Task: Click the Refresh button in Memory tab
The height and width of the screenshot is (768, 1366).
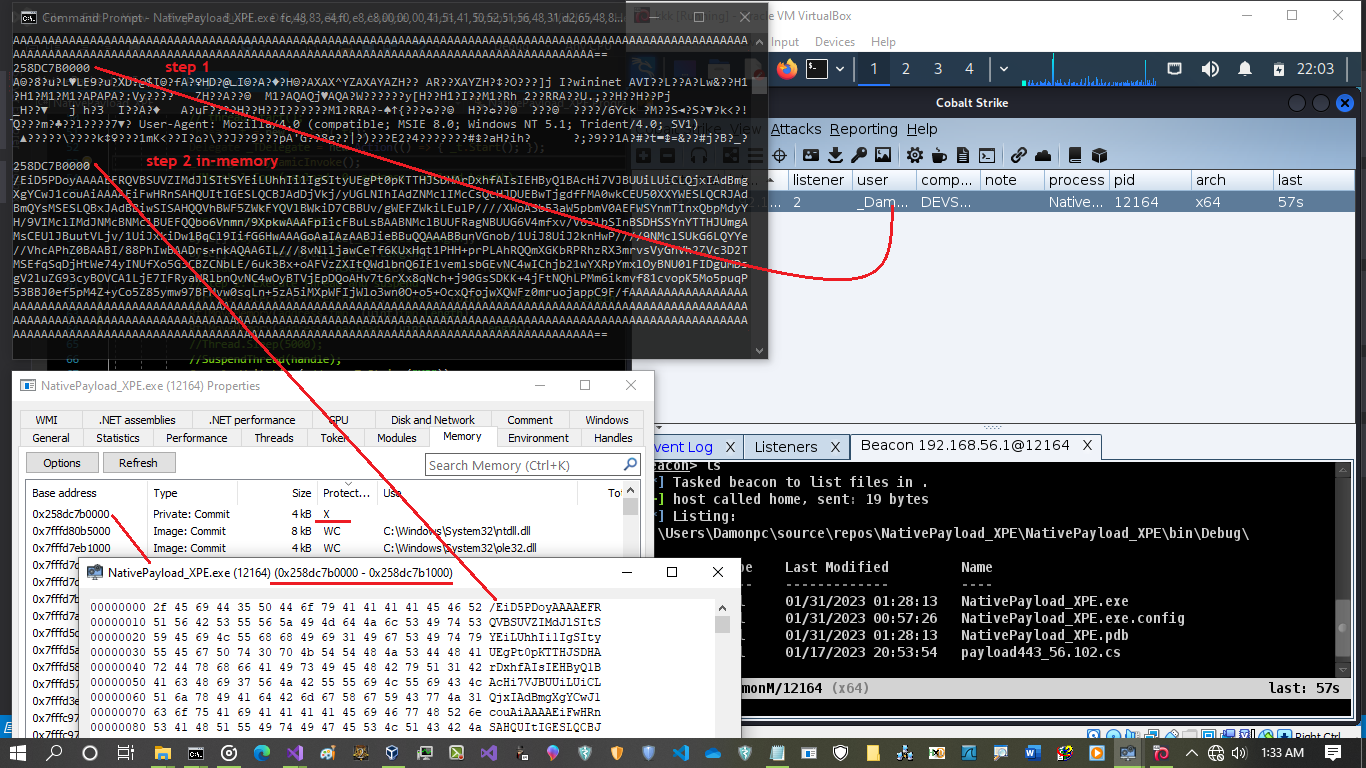Action: 138,463
